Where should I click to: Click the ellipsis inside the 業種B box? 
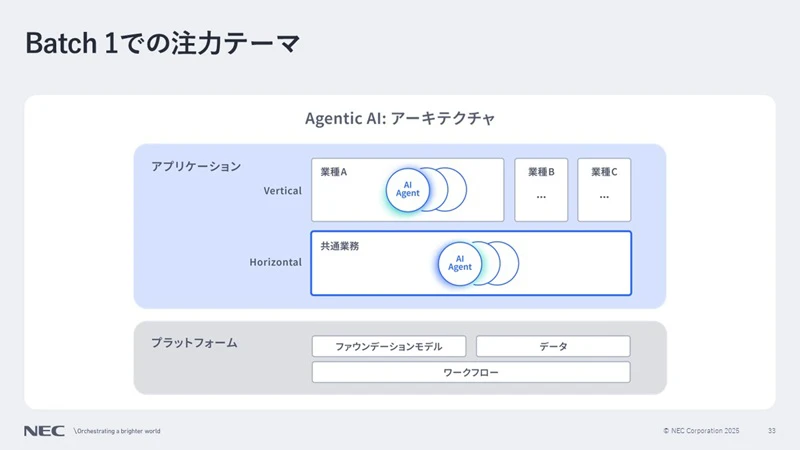point(541,196)
